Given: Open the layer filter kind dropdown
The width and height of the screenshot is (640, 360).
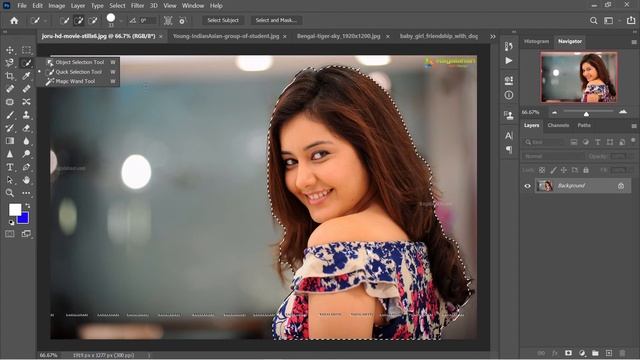Looking at the screenshot, I should pyautogui.click(x=543, y=142).
